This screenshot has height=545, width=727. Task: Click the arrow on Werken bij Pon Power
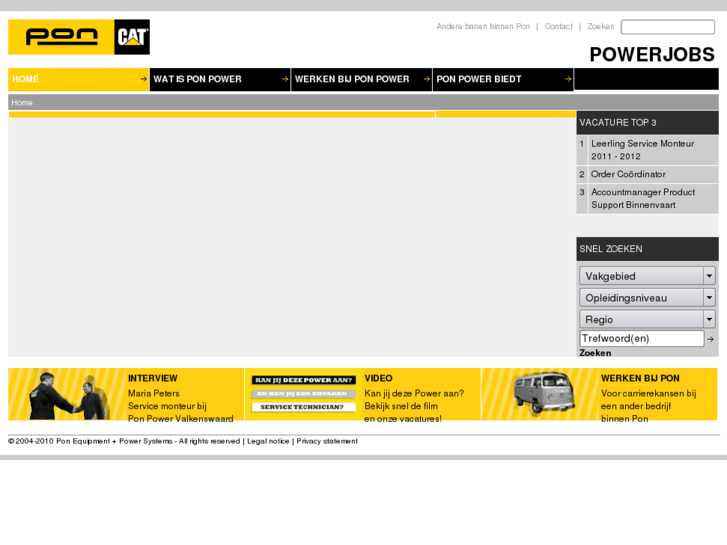coord(427,79)
